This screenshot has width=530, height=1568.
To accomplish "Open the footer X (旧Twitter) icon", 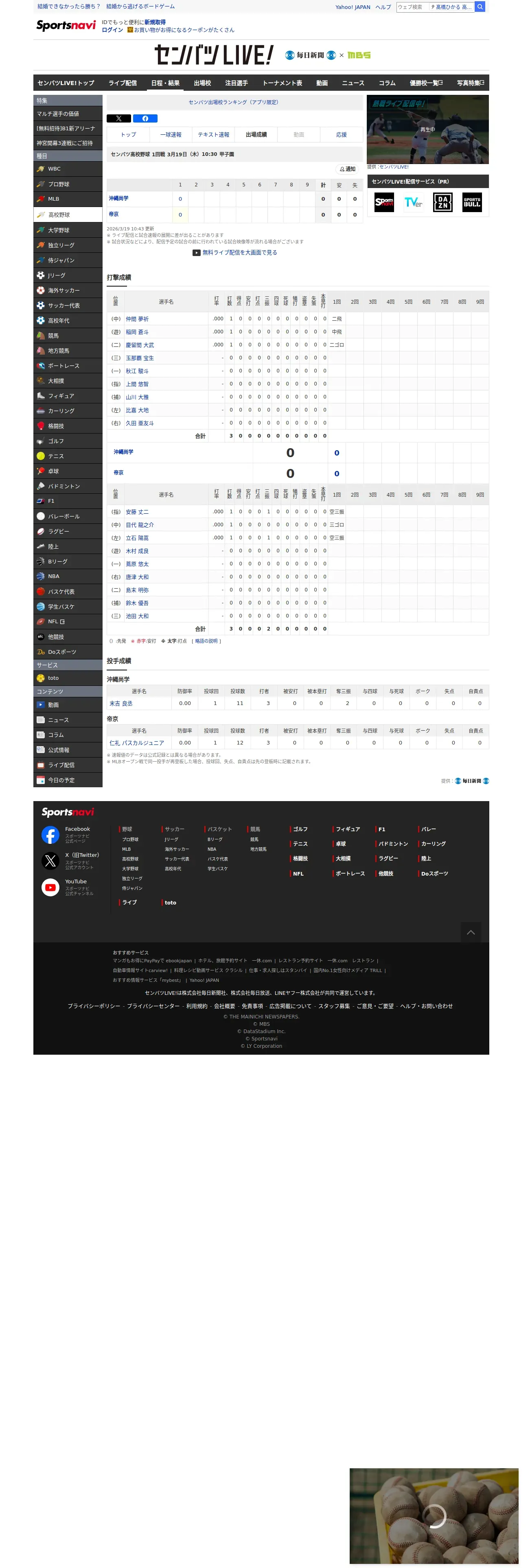I will pos(50,861).
